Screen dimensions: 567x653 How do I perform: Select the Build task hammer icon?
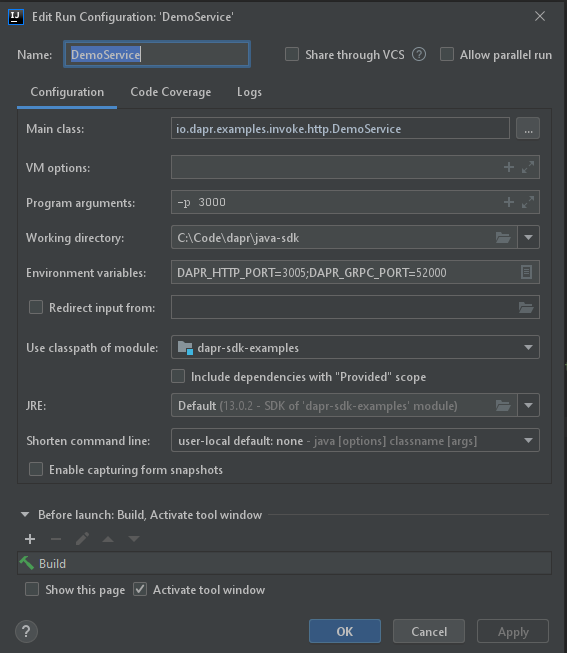[x=27, y=563]
